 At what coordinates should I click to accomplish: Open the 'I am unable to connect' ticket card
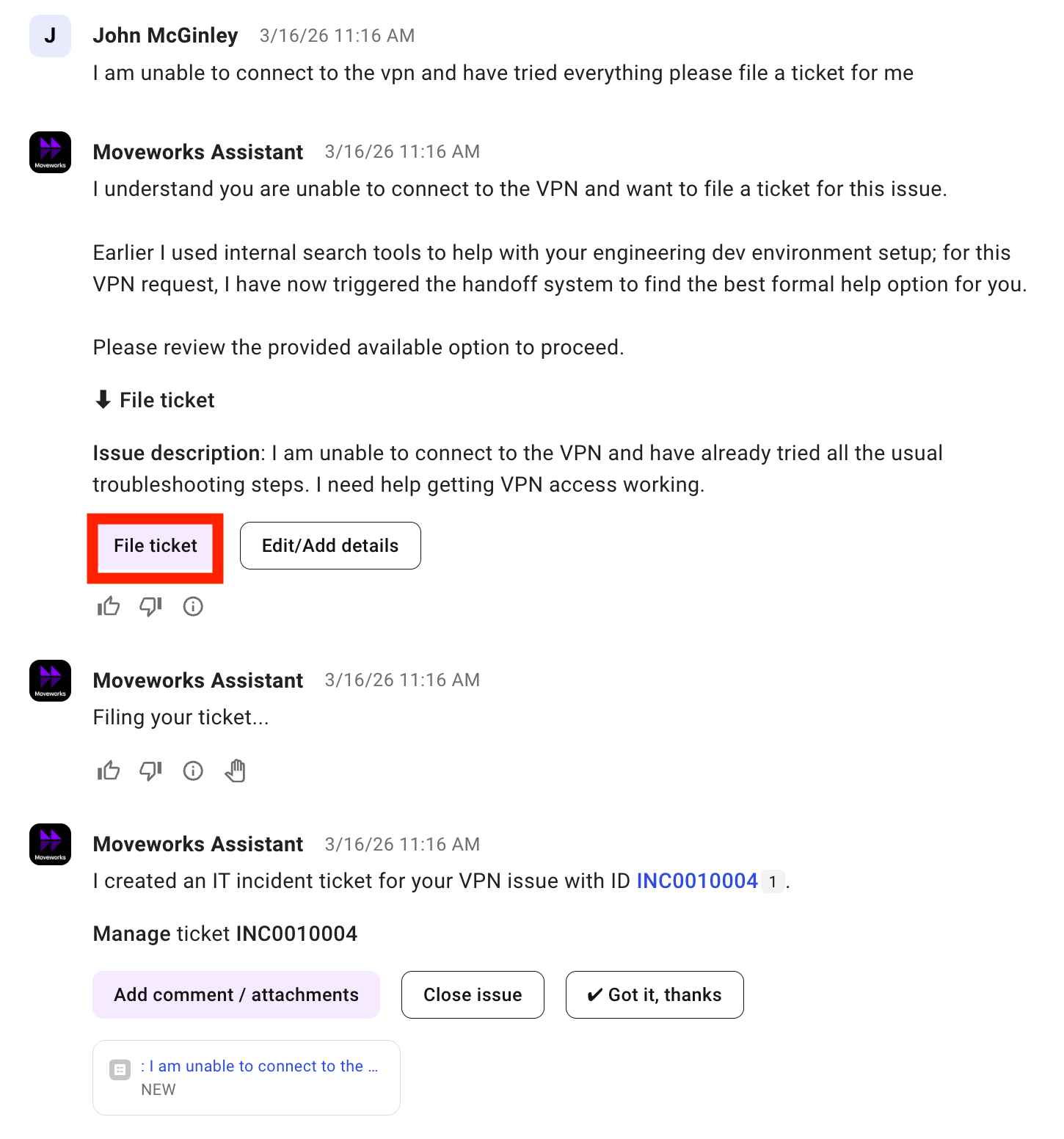(247, 1077)
